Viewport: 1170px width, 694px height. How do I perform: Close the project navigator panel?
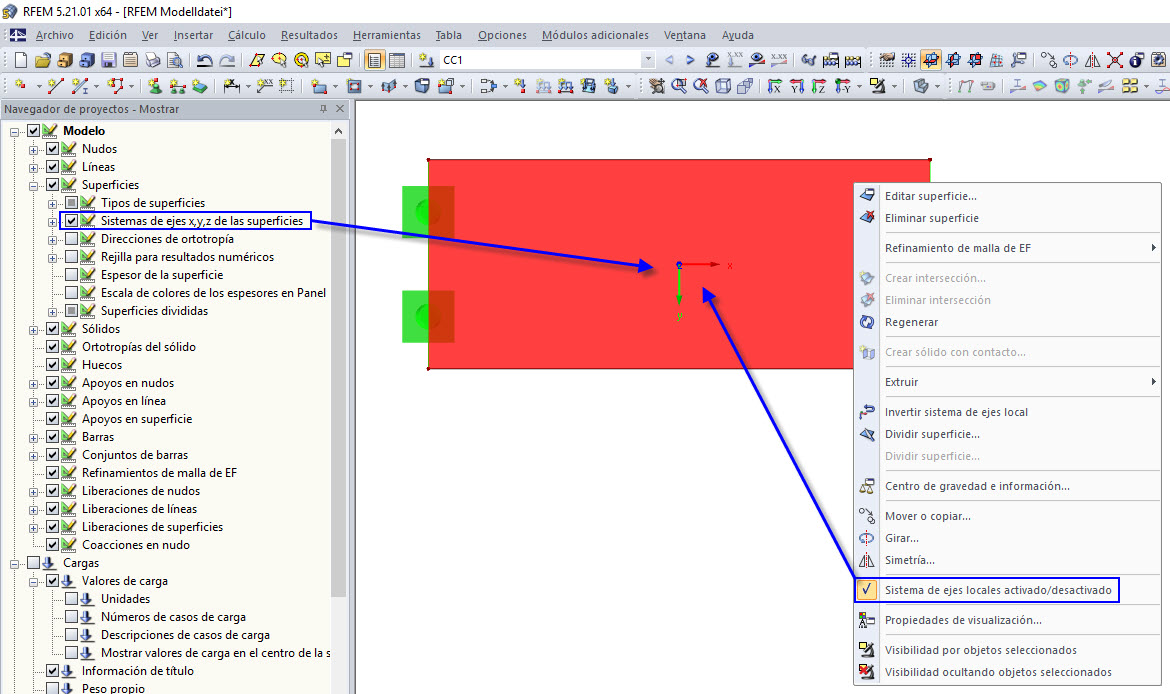point(340,109)
